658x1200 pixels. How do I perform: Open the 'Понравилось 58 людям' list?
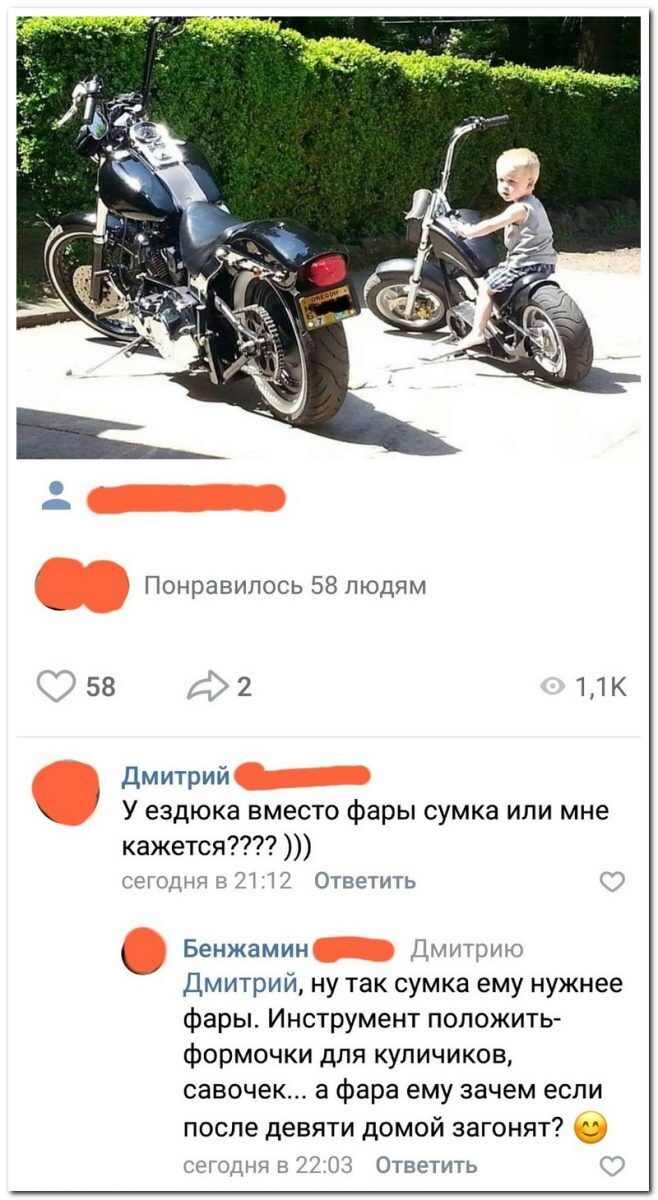(x=286, y=586)
